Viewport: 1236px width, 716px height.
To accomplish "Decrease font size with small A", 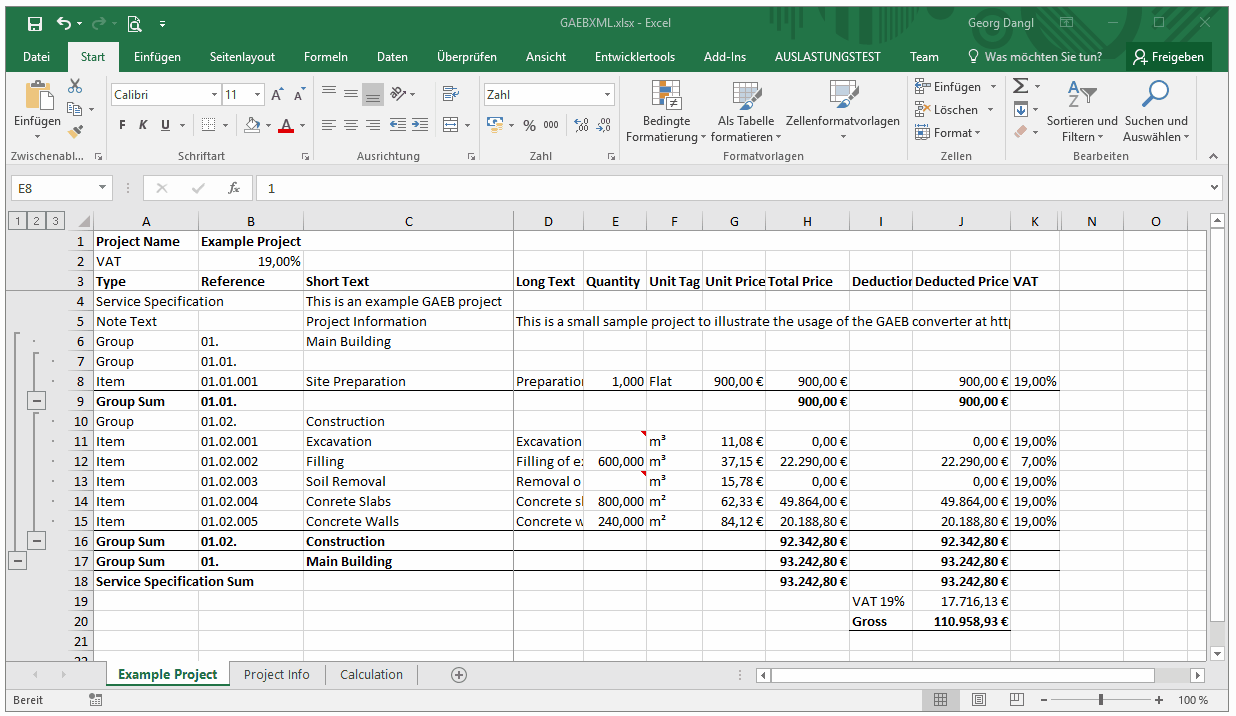I will pos(299,95).
